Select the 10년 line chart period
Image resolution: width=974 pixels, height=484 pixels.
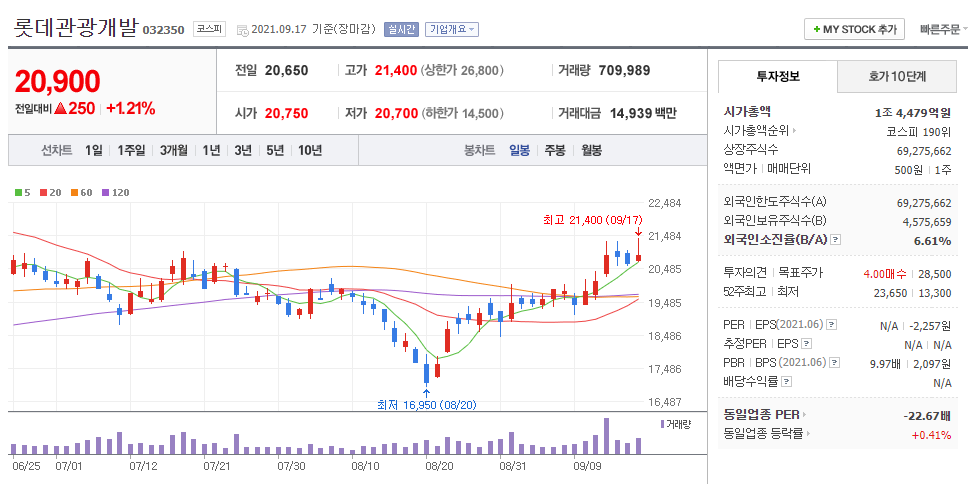310,150
